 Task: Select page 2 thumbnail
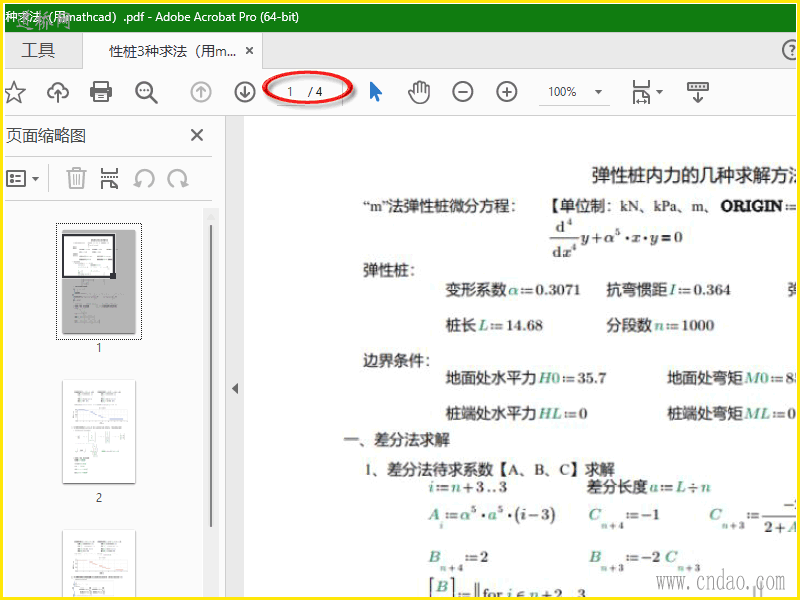pyautogui.click(x=99, y=432)
